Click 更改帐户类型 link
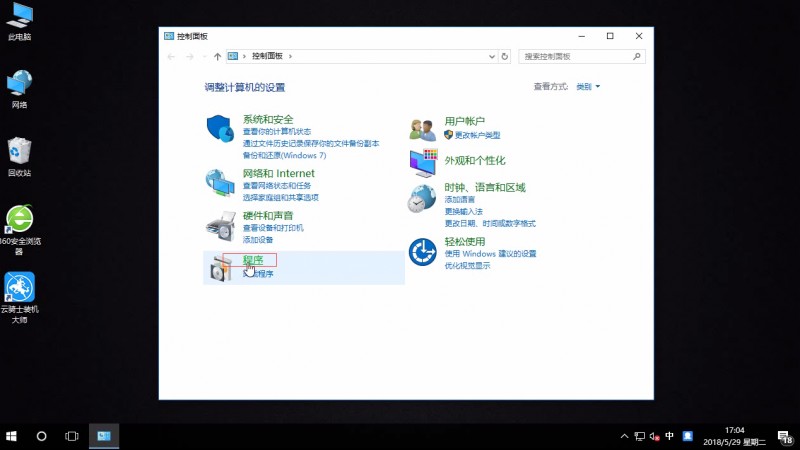Viewport: 800px width, 450px height. (477, 135)
